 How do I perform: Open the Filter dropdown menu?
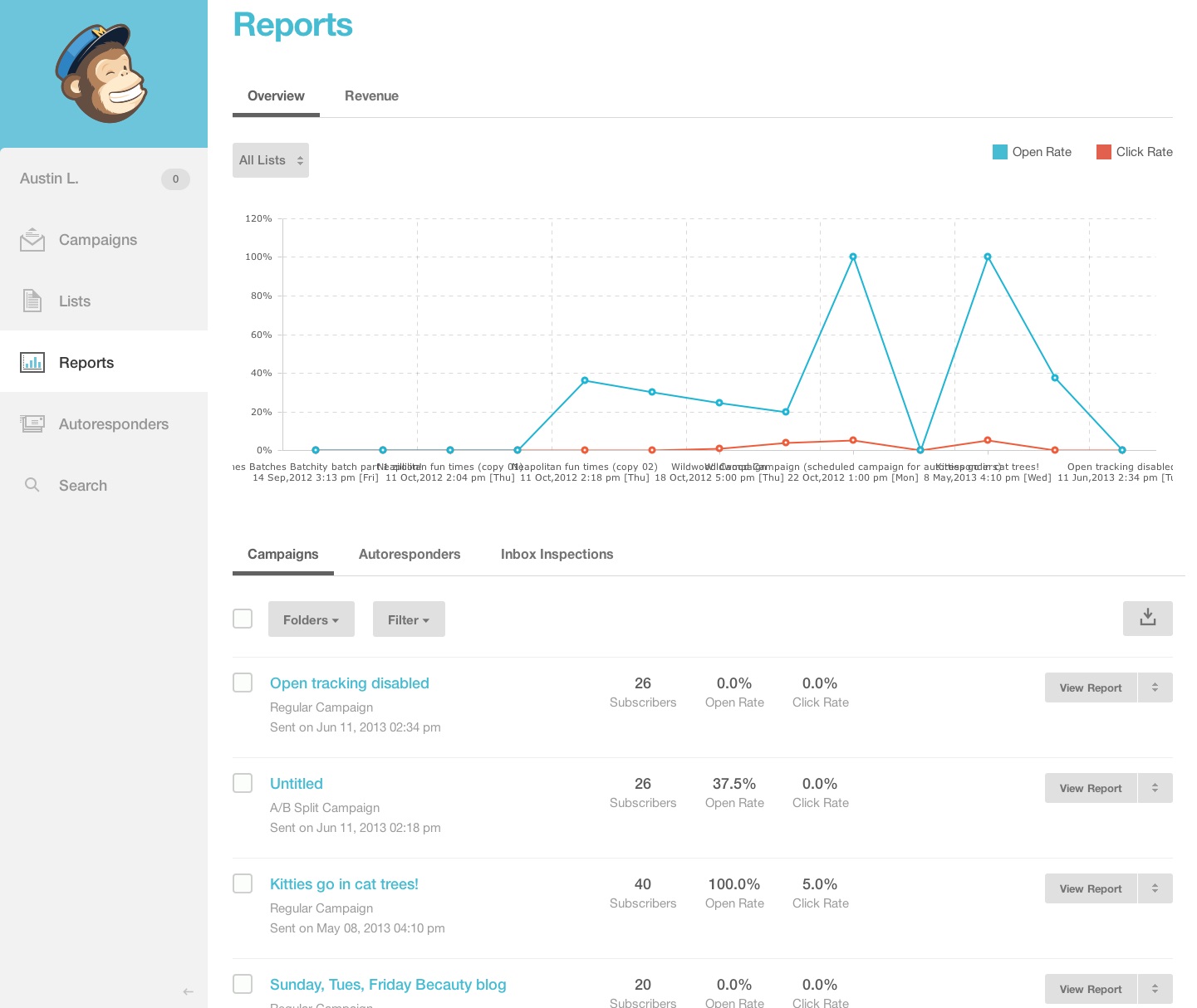coord(409,619)
